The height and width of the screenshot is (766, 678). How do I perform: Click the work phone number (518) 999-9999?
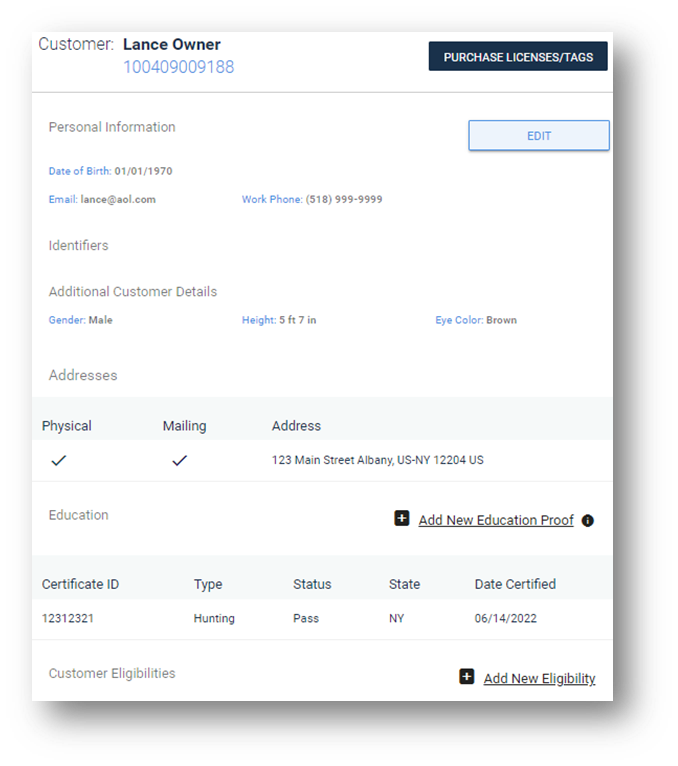[344, 199]
